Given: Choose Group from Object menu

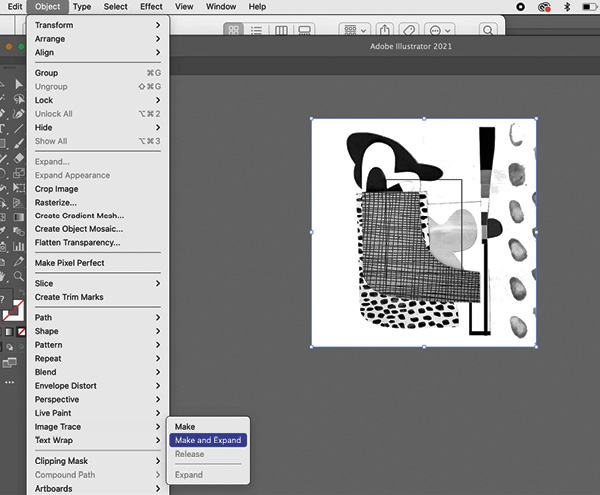Looking at the screenshot, I should [98, 73].
